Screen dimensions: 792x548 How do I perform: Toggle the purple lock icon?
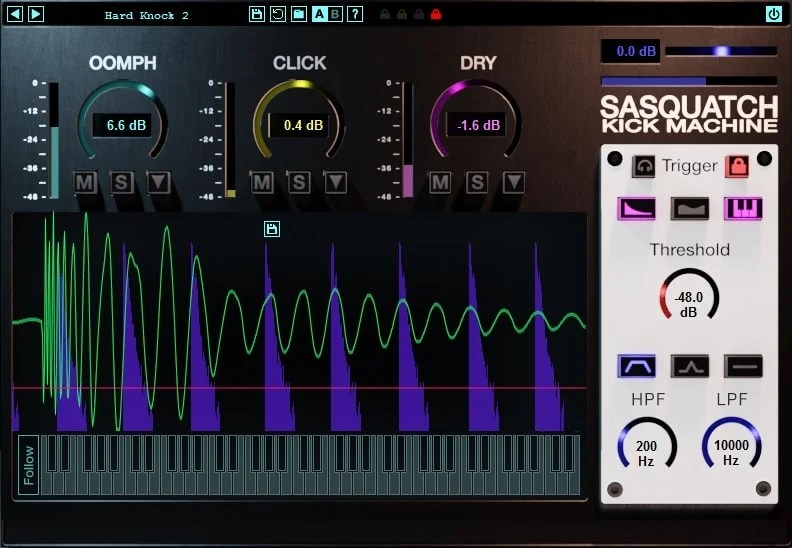(419, 14)
